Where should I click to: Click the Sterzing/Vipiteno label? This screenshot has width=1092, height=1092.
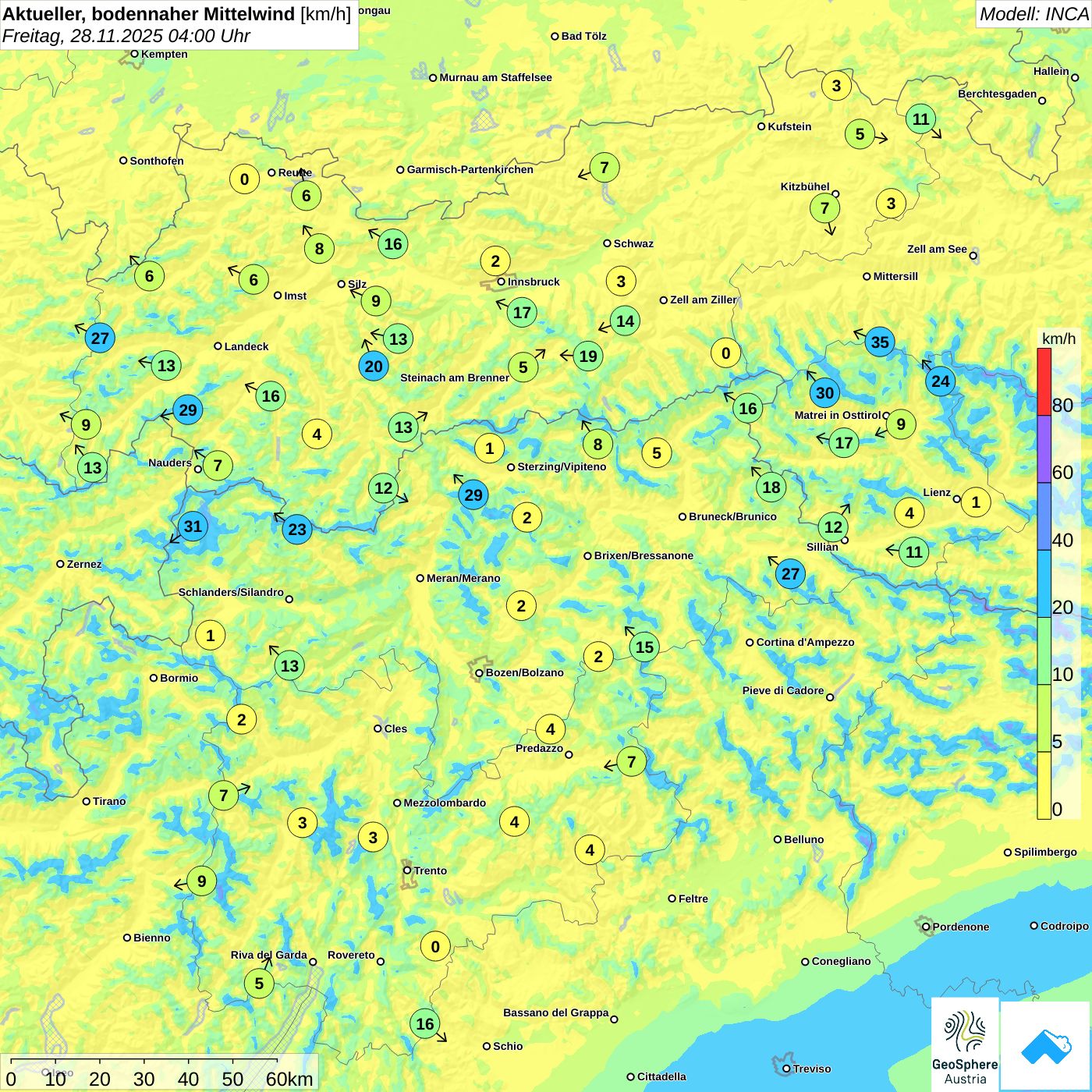[562, 466]
